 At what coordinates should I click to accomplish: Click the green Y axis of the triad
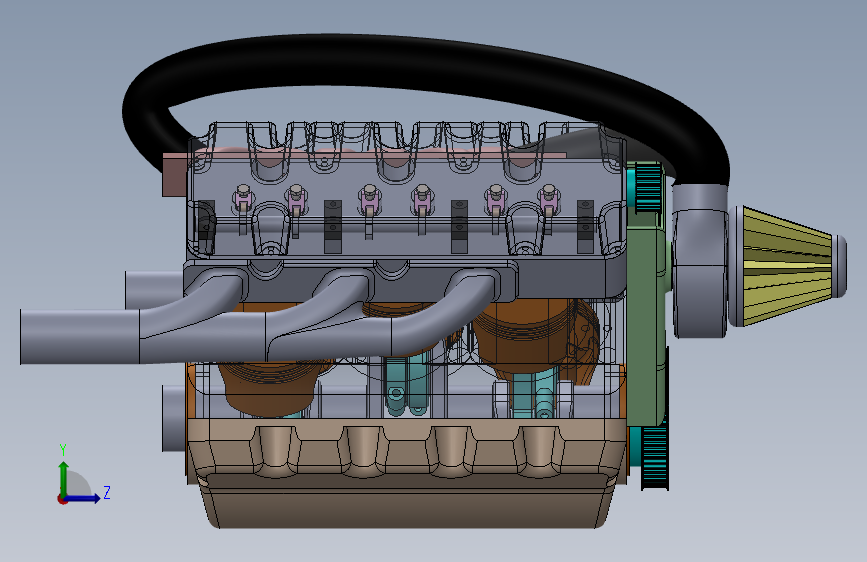tap(64, 478)
